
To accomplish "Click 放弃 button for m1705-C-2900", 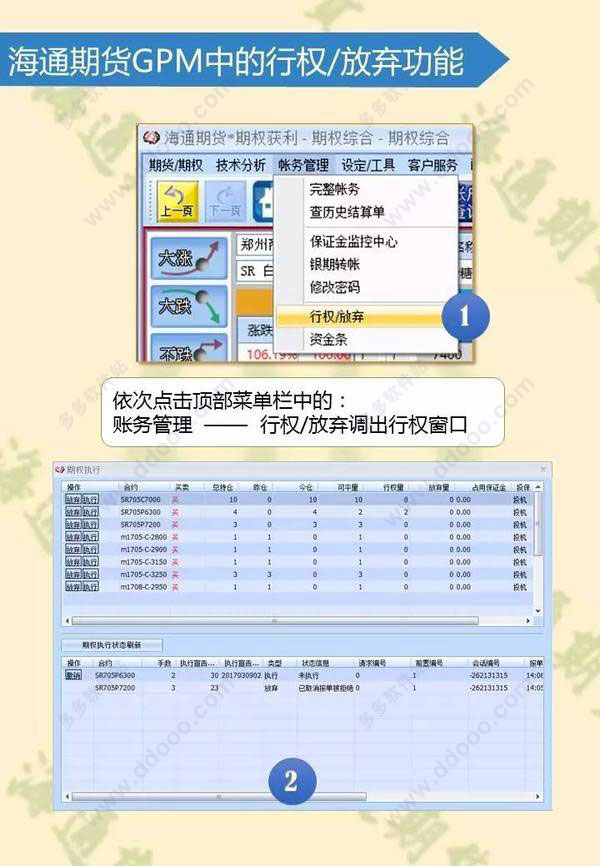I will pos(73,550).
